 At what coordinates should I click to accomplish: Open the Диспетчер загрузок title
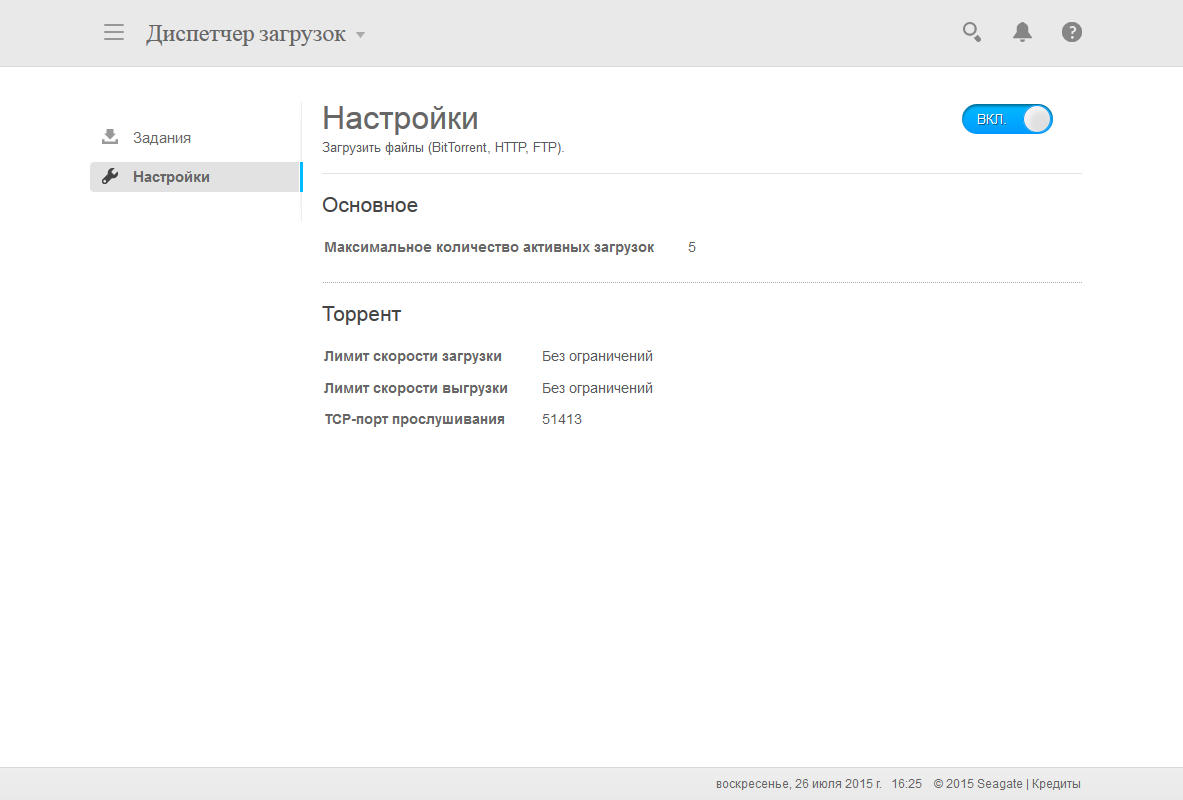(246, 34)
